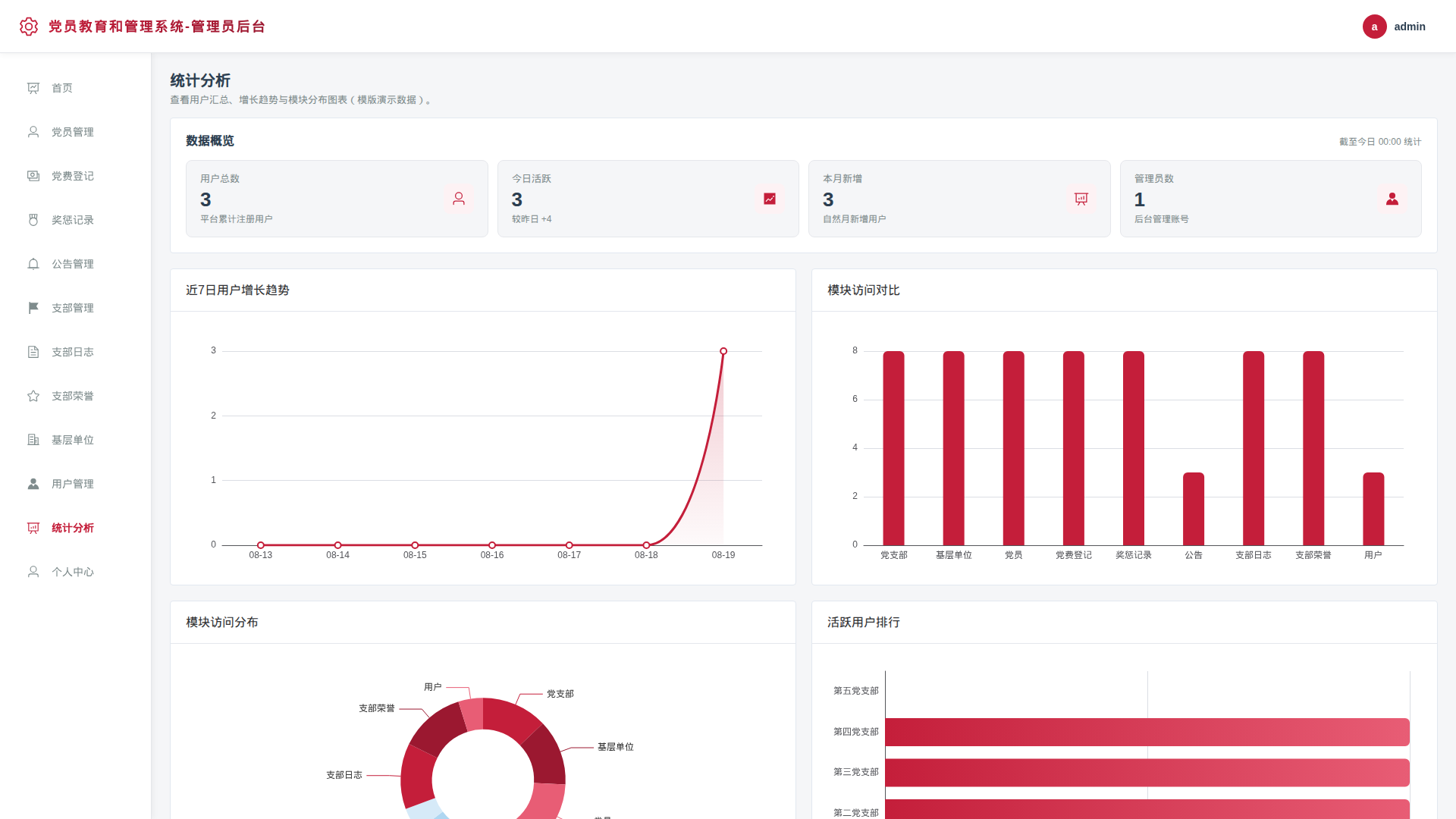Click the 奖惩记录 bar in bar chart
Viewport: 1456px width, 819px height.
1134,448
